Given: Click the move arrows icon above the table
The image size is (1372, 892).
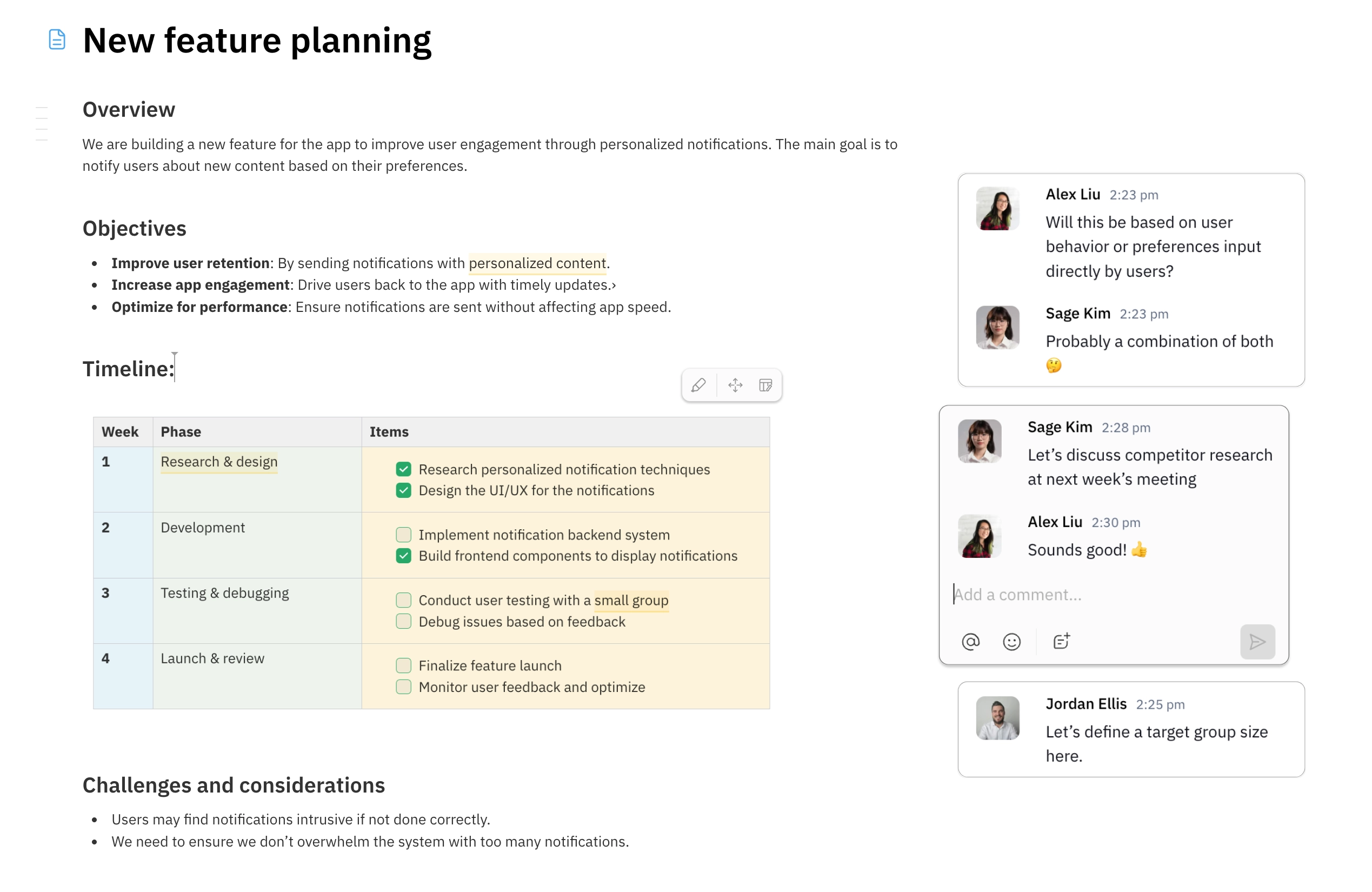Looking at the screenshot, I should point(735,384).
